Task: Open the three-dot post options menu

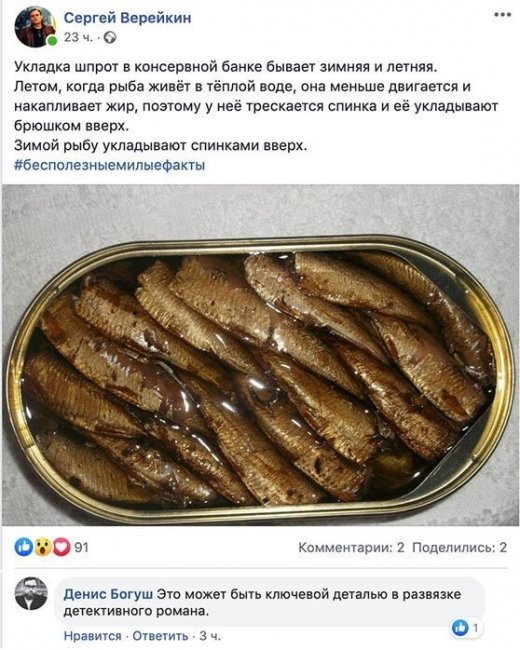Action: click(x=502, y=15)
